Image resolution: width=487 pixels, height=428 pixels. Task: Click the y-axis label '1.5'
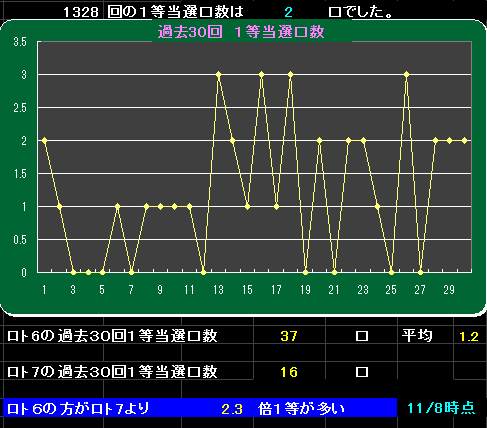click(20, 174)
